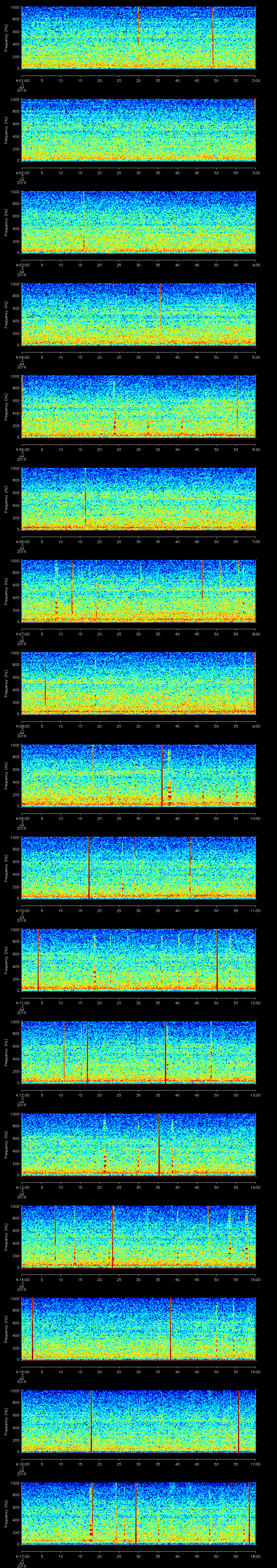277x1568 pixels.
Task: Click the '4:14:00' start time label
Action: [22, 1279]
